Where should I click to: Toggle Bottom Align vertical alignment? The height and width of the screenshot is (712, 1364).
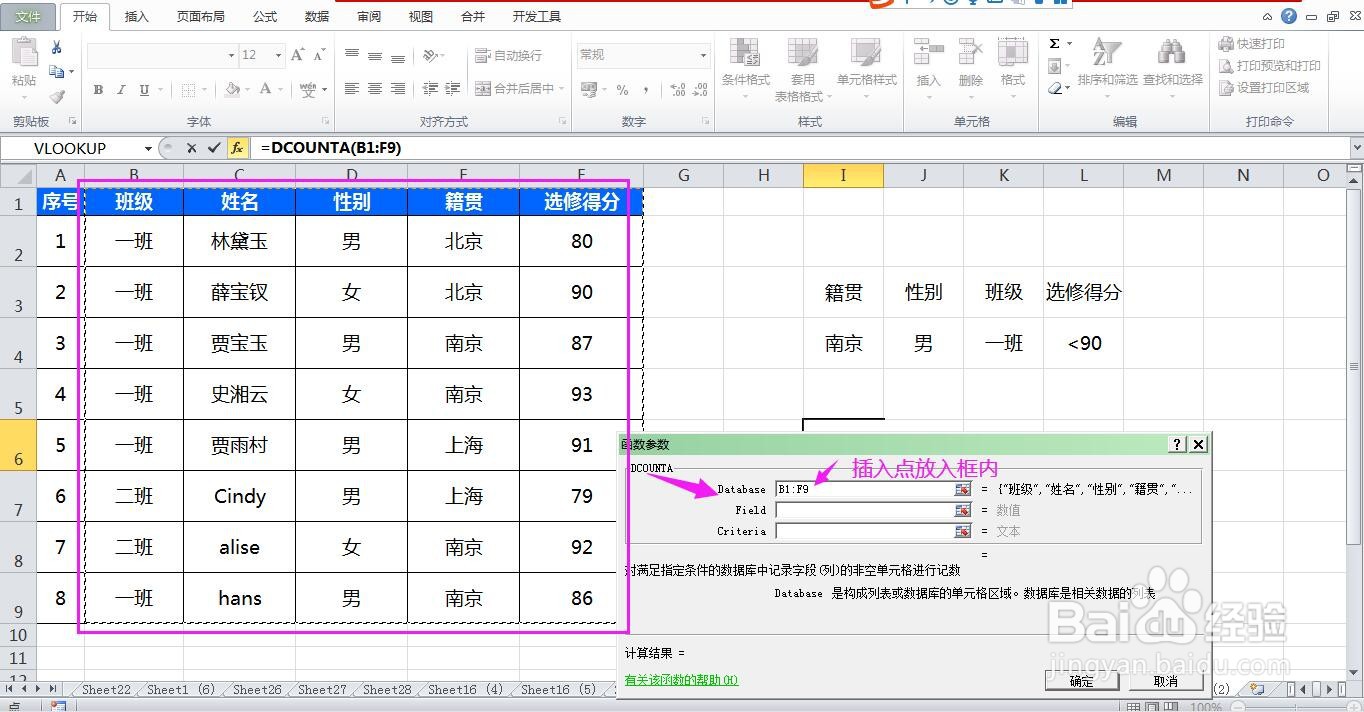click(x=398, y=56)
